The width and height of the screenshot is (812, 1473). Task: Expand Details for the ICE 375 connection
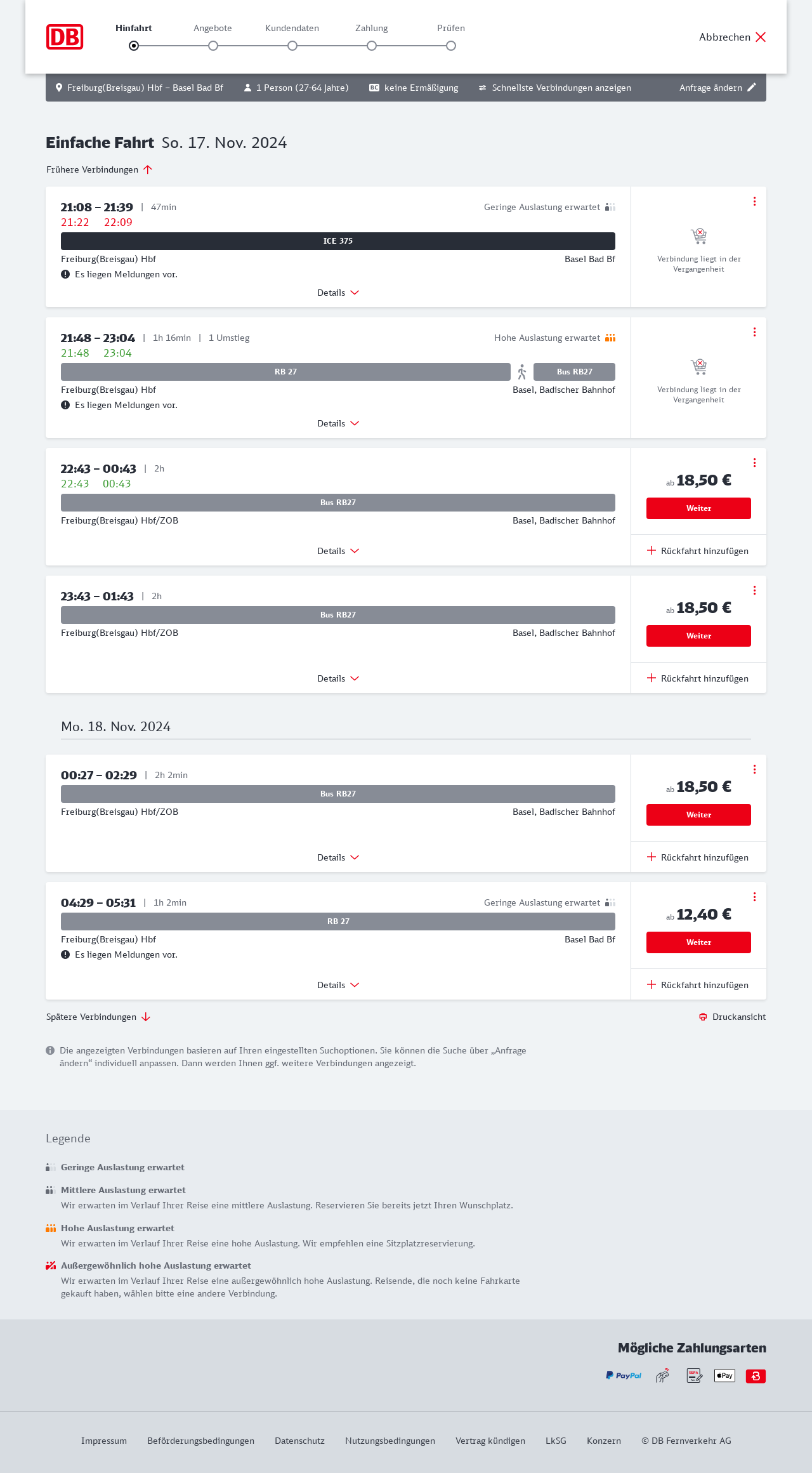[x=338, y=293]
